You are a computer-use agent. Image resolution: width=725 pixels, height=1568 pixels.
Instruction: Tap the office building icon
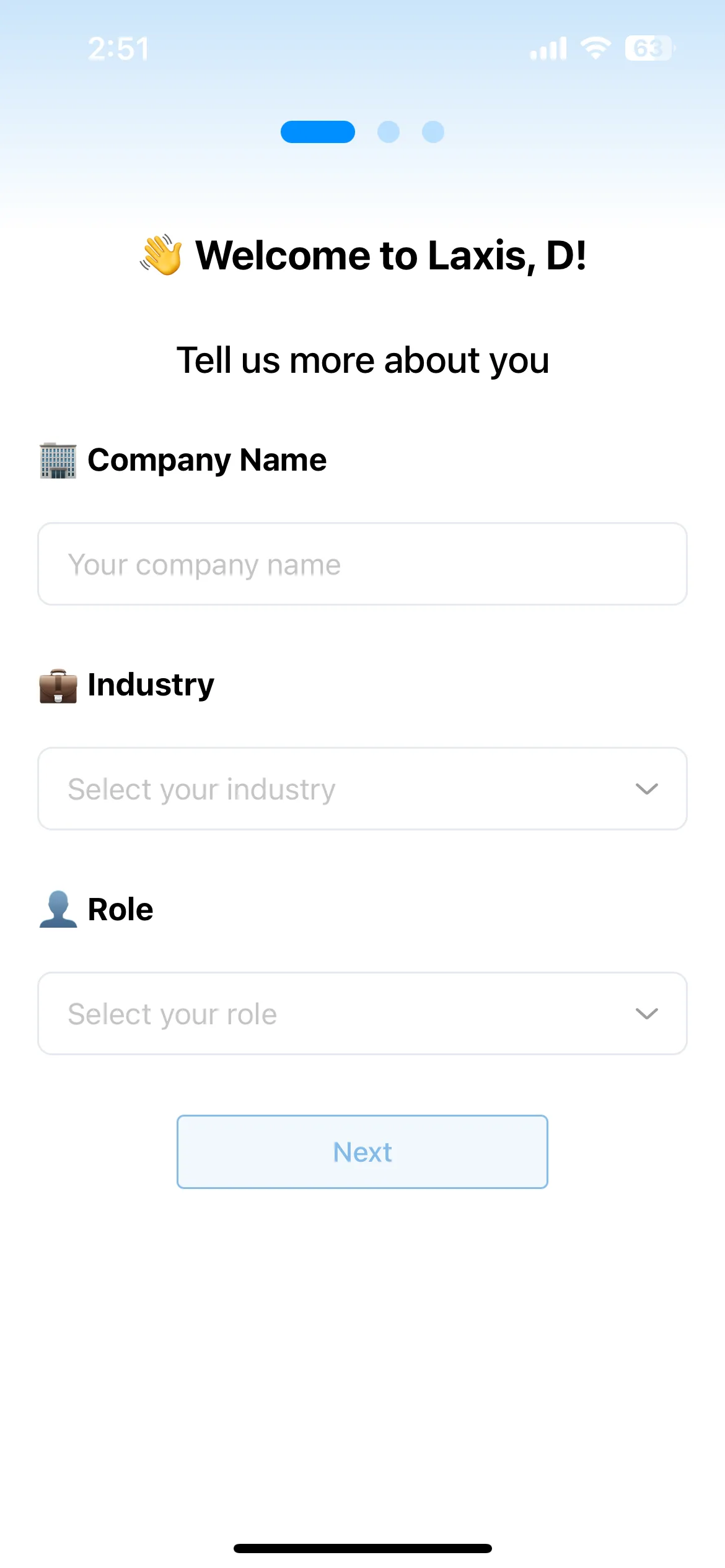[x=58, y=461]
